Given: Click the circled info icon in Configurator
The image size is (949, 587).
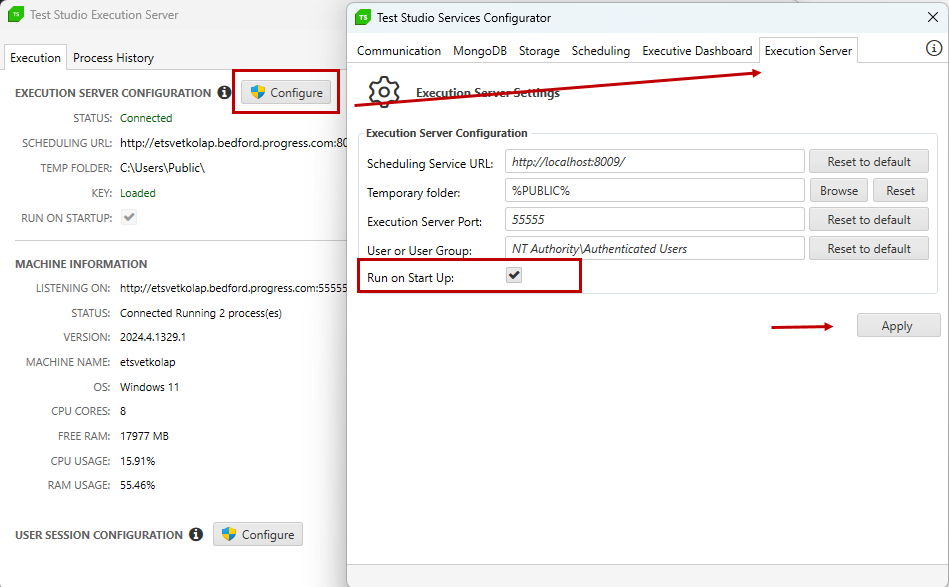Looking at the screenshot, I should pyautogui.click(x=934, y=48).
